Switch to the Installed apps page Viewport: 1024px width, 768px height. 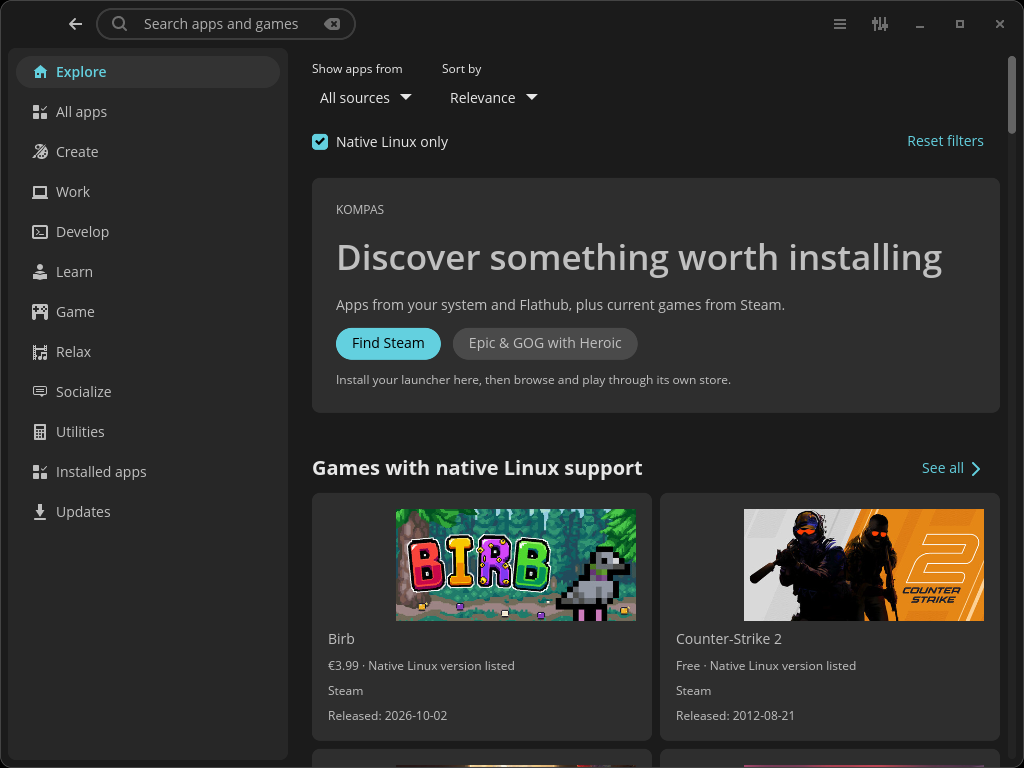click(148, 472)
